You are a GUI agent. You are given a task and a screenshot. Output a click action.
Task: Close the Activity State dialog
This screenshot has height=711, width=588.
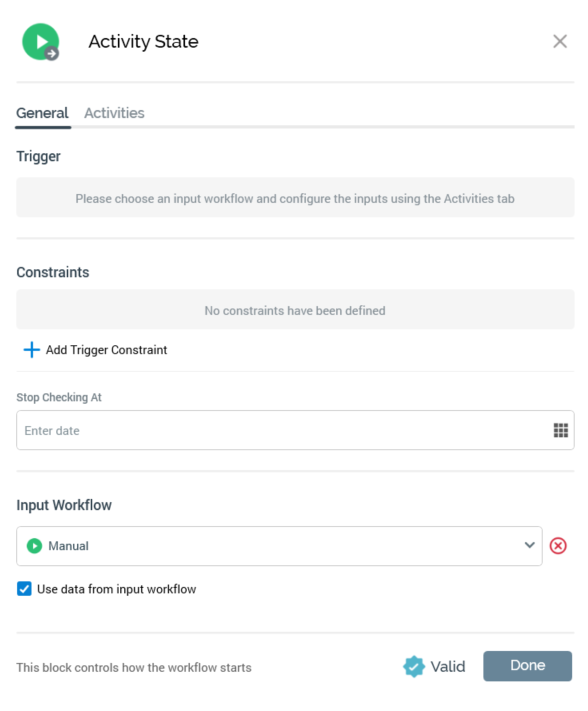[x=560, y=41]
